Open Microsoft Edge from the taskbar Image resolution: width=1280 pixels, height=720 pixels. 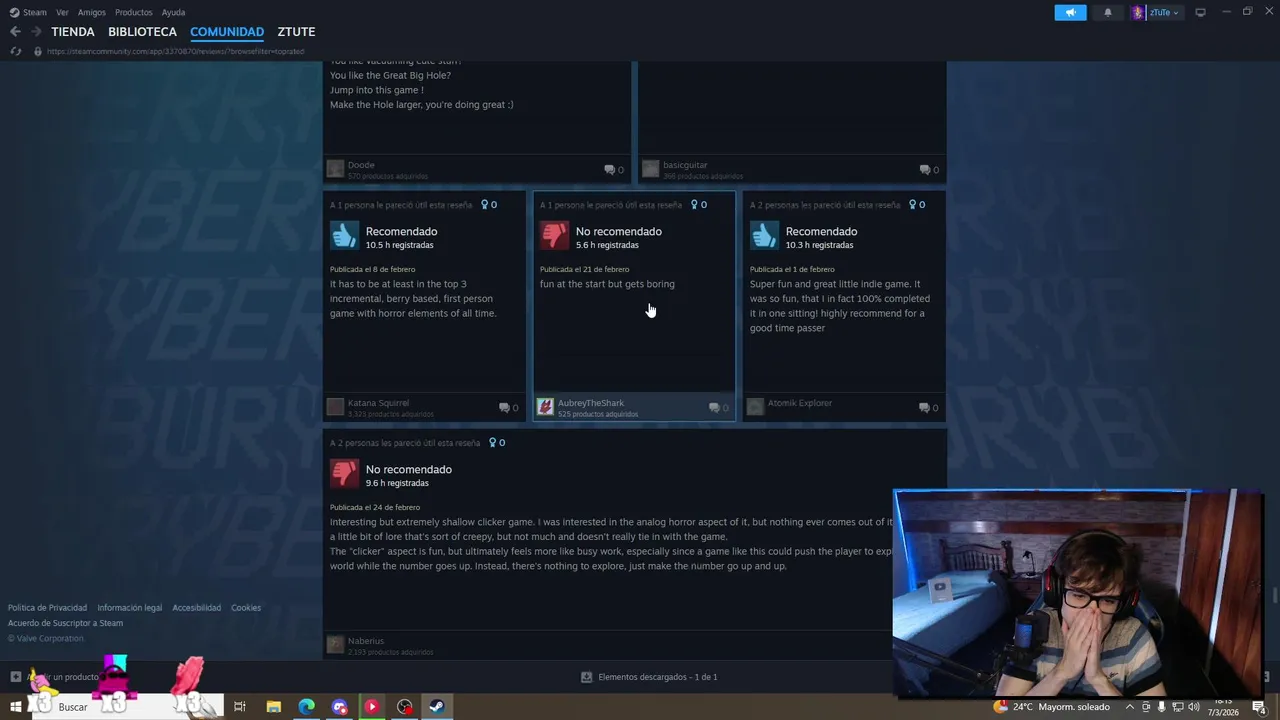tap(306, 707)
